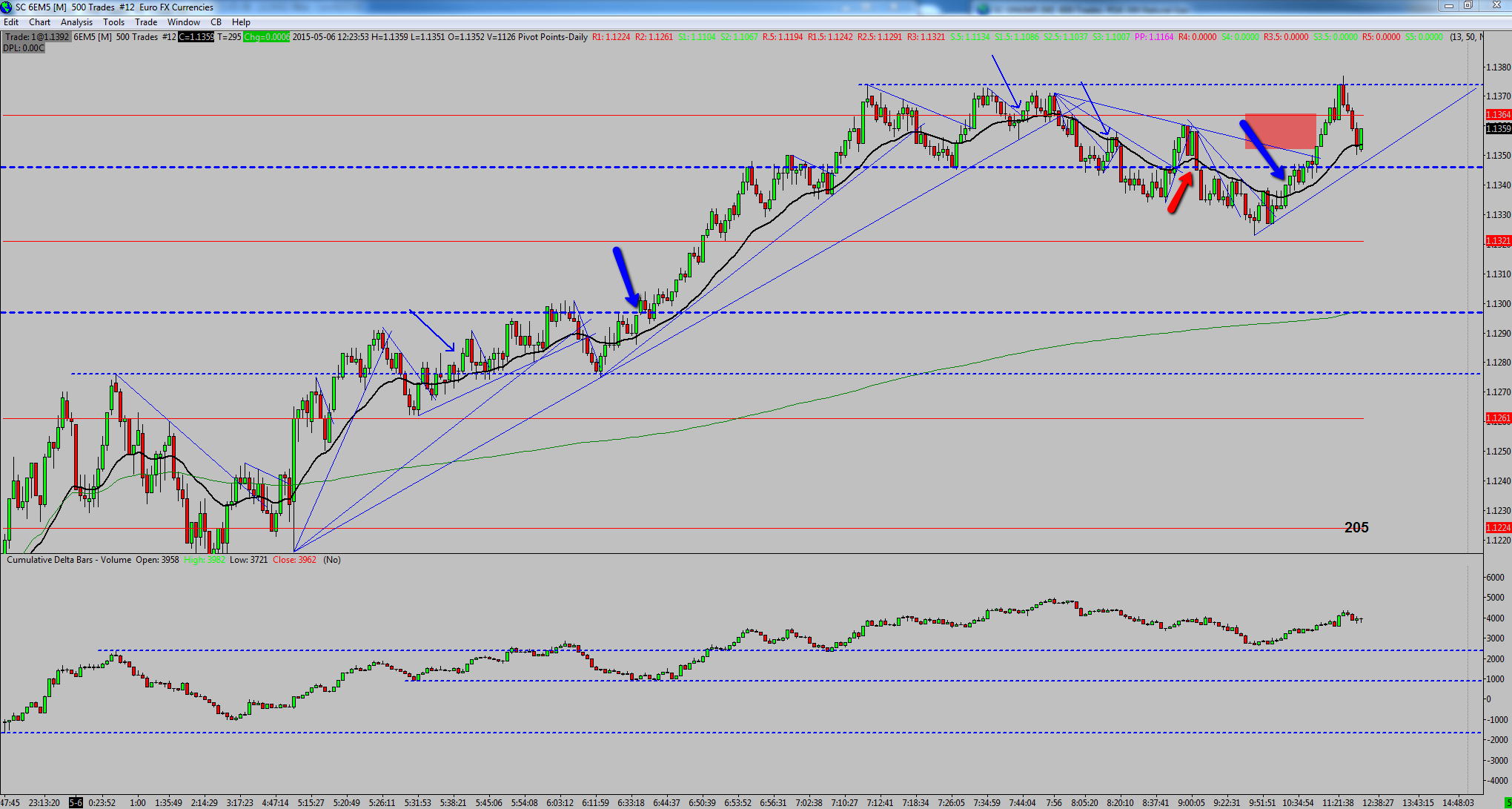The height and width of the screenshot is (809, 1512).
Task: Click the 6:33:18 time axis label
Action: [x=631, y=802]
